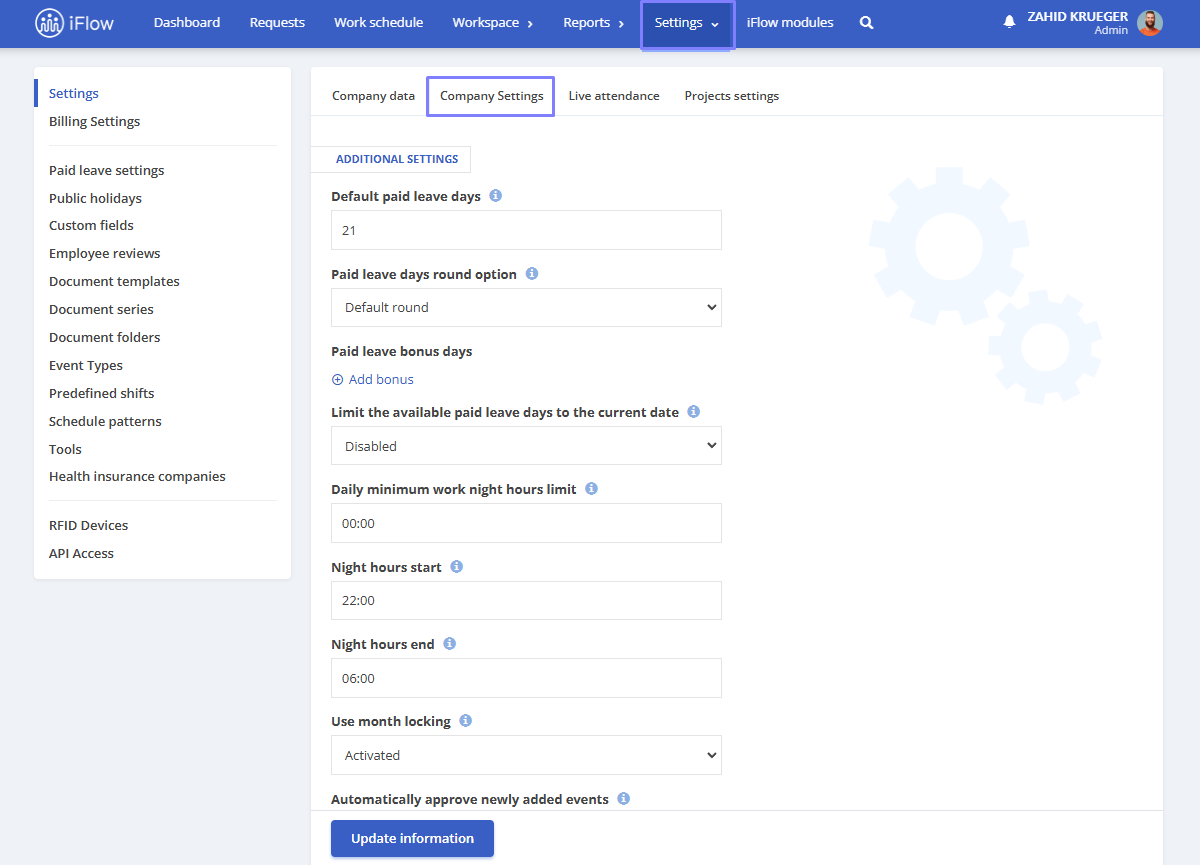The image size is (1200, 865).
Task: Click the Night hours end field
Action: pos(526,678)
